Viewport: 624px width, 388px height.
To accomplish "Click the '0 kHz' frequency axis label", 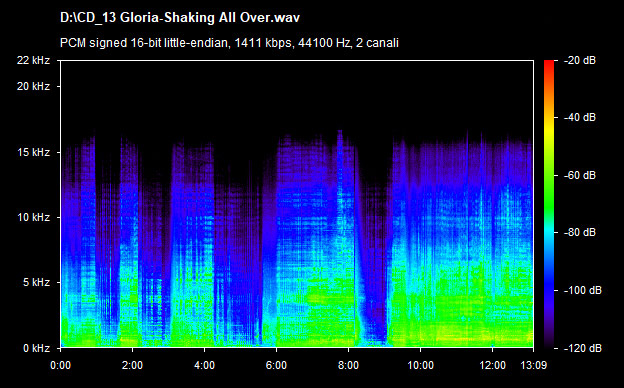I will point(37,348).
